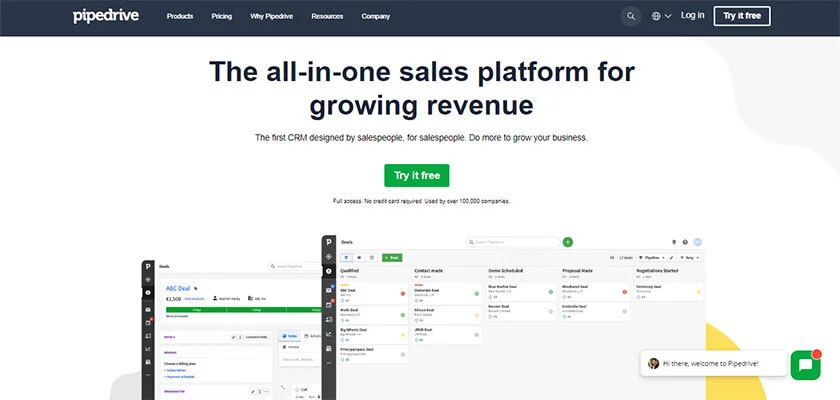Open Mail icon in ABC Deal window sidebar

click(148, 310)
